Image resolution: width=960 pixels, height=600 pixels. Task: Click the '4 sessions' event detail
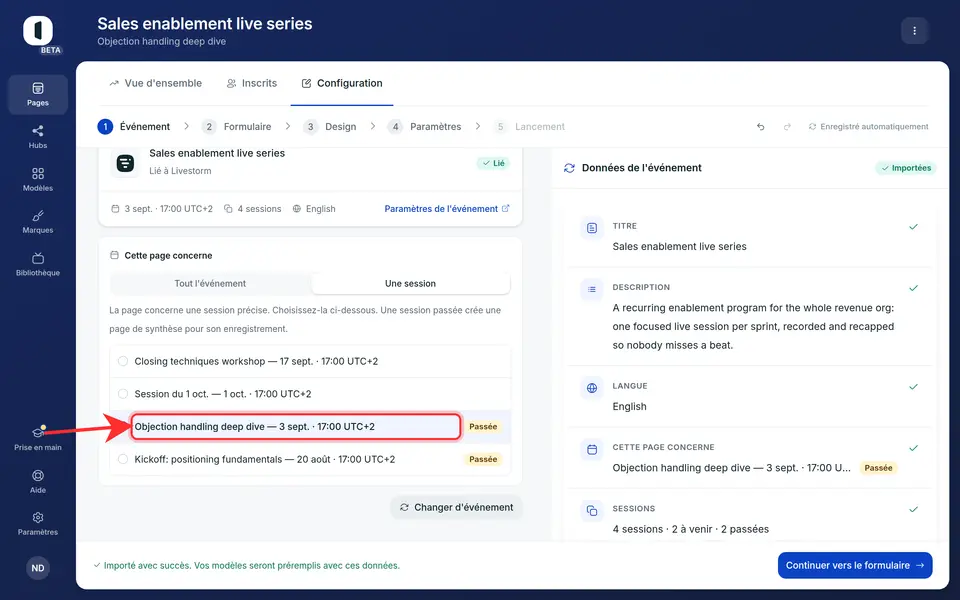[x=252, y=209]
